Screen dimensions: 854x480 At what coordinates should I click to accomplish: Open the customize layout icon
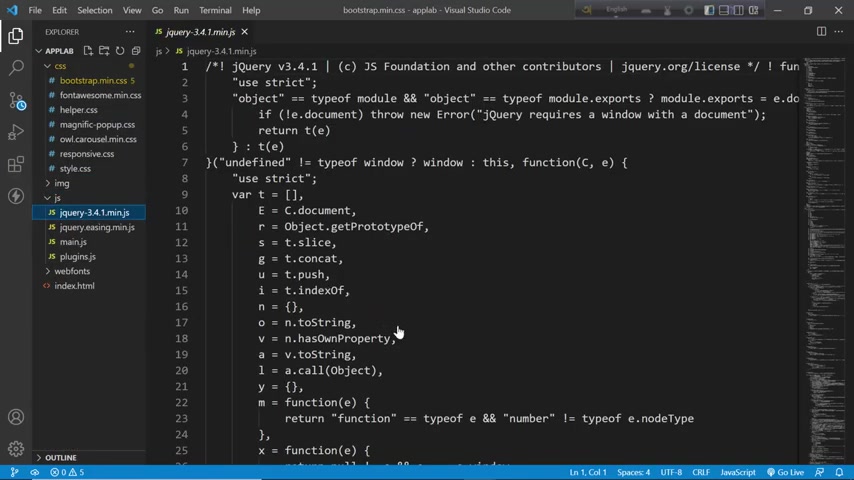click(x=754, y=10)
